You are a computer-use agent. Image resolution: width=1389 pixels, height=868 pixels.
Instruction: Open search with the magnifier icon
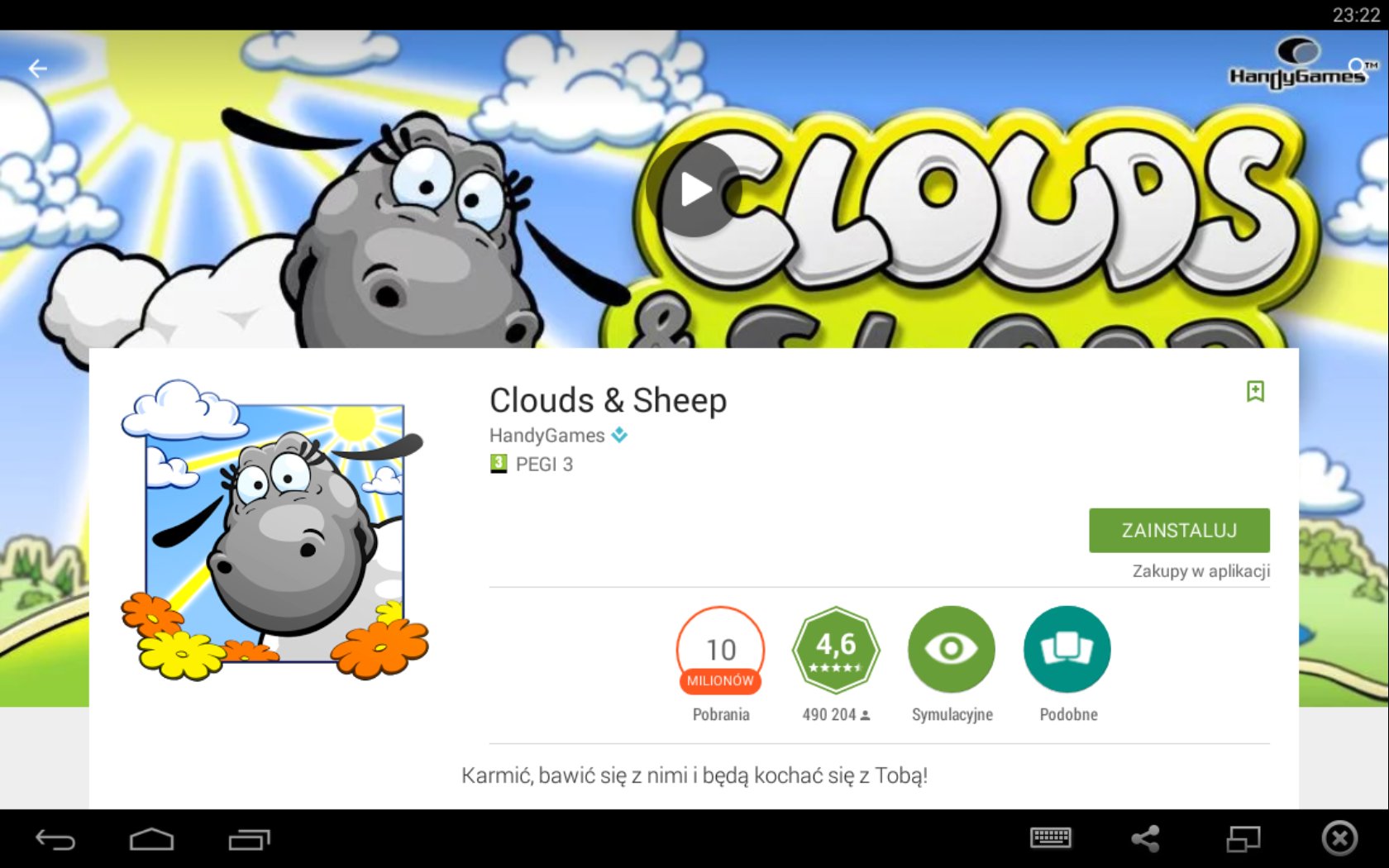click(1358, 68)
